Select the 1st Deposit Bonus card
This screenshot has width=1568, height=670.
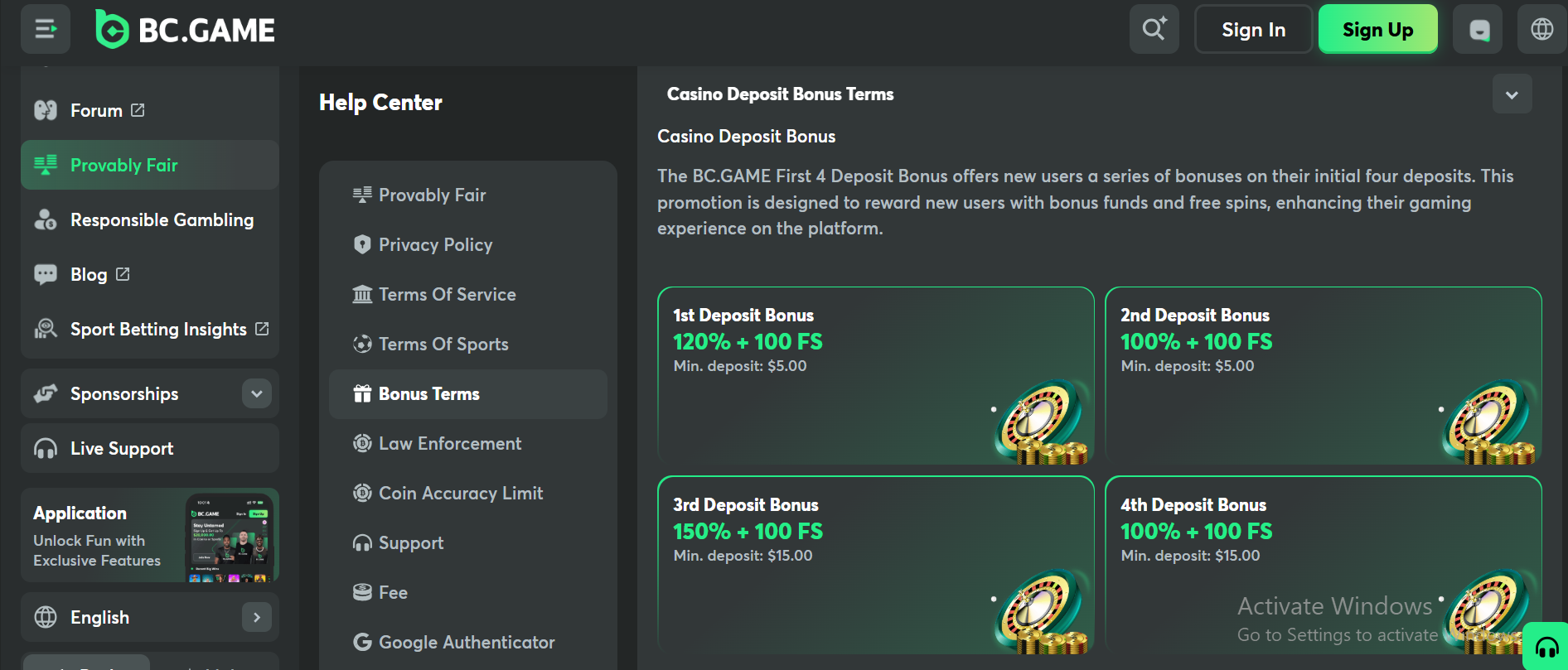click(x=876, y=375)
